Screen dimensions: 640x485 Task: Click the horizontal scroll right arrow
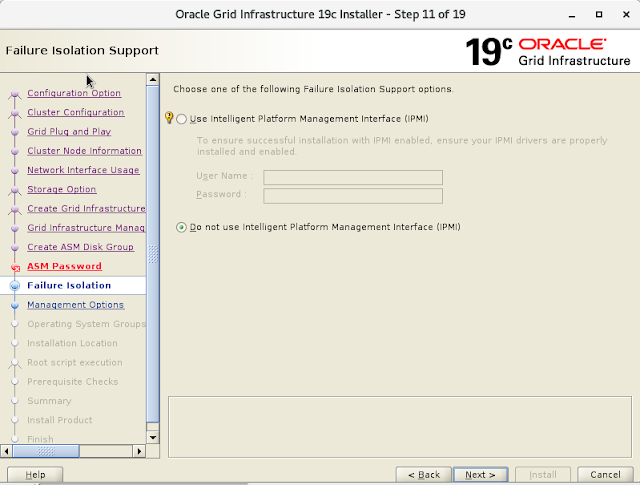[x=139, y=451]
